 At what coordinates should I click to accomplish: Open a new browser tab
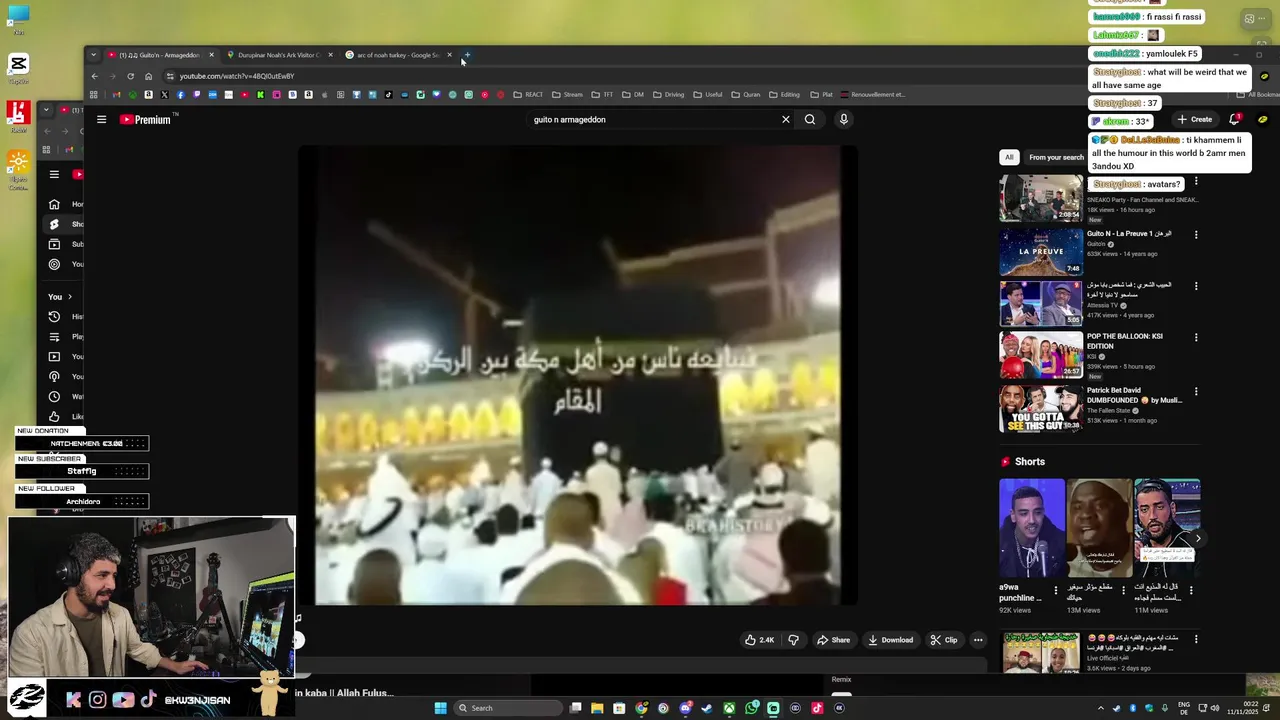(x=467, y=55)
